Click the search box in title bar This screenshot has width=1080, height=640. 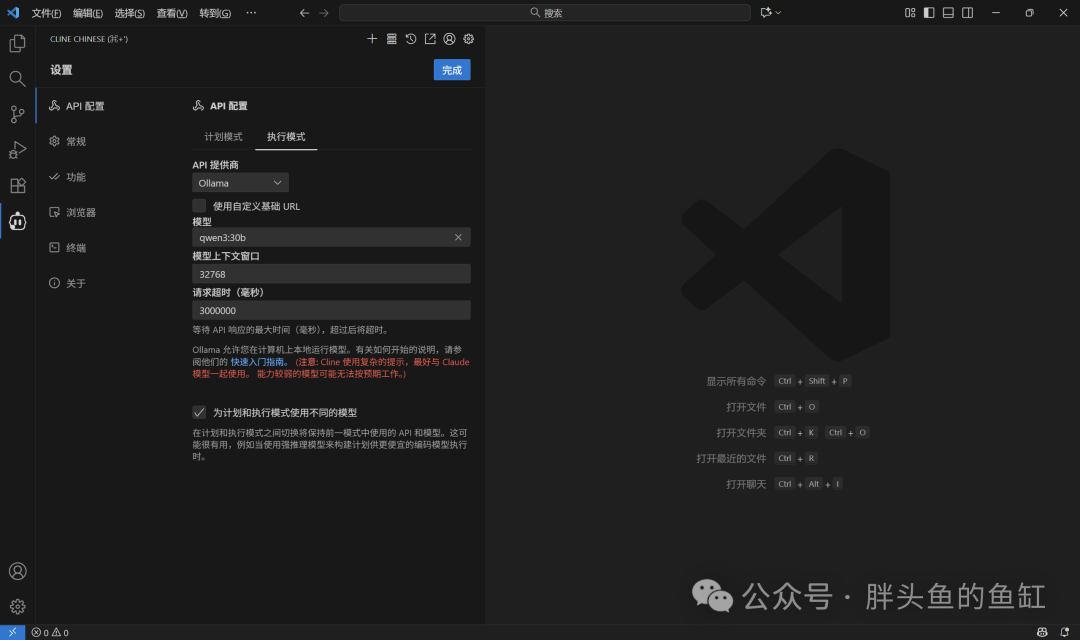(x=545, y=12)
